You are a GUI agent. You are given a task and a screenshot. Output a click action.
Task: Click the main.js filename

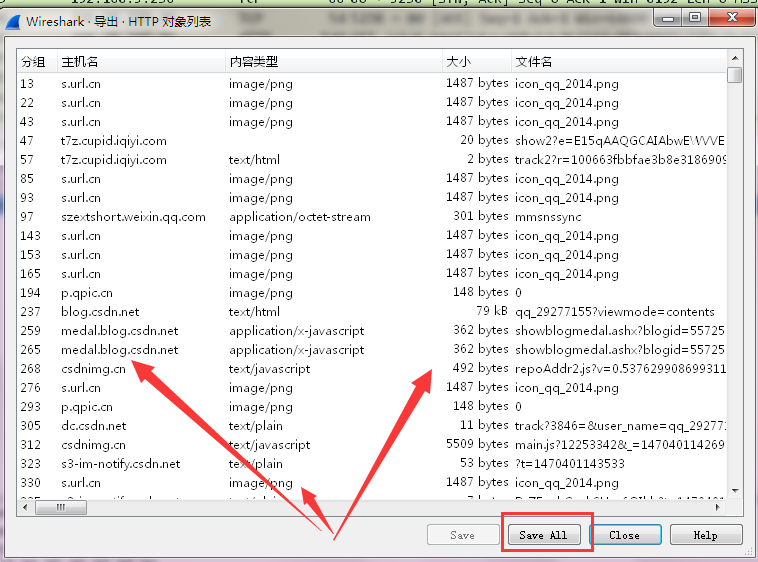[620, 445]
